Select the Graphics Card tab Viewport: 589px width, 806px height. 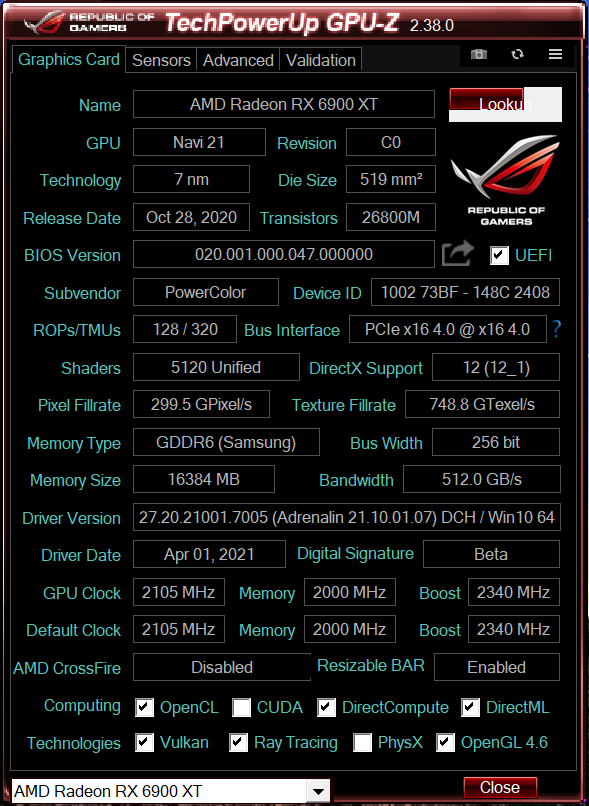(68, 60)
